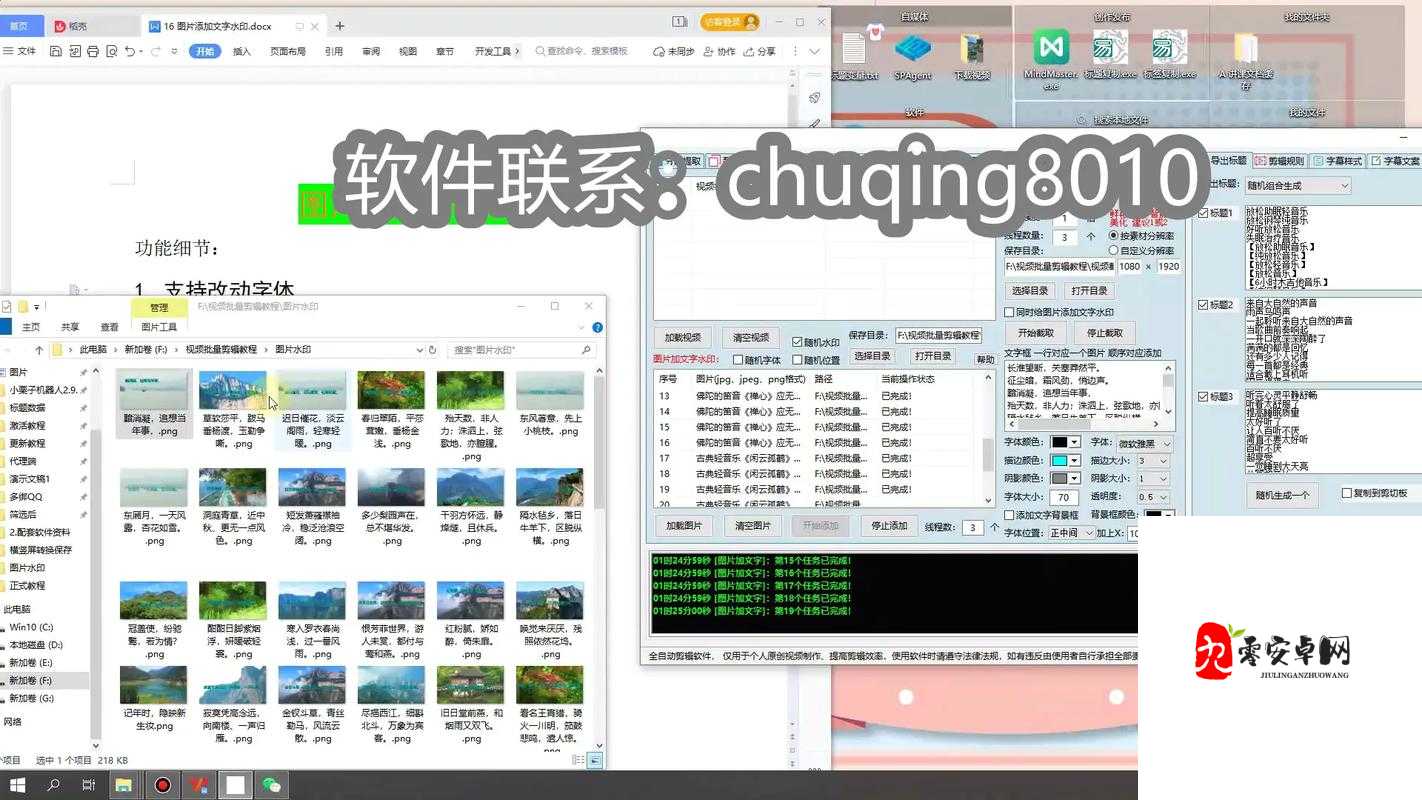The height and width of the screenshot is (800, 1422).
Task: Open 描边大小 dropdown
Action: click(x=1153, y=460)
